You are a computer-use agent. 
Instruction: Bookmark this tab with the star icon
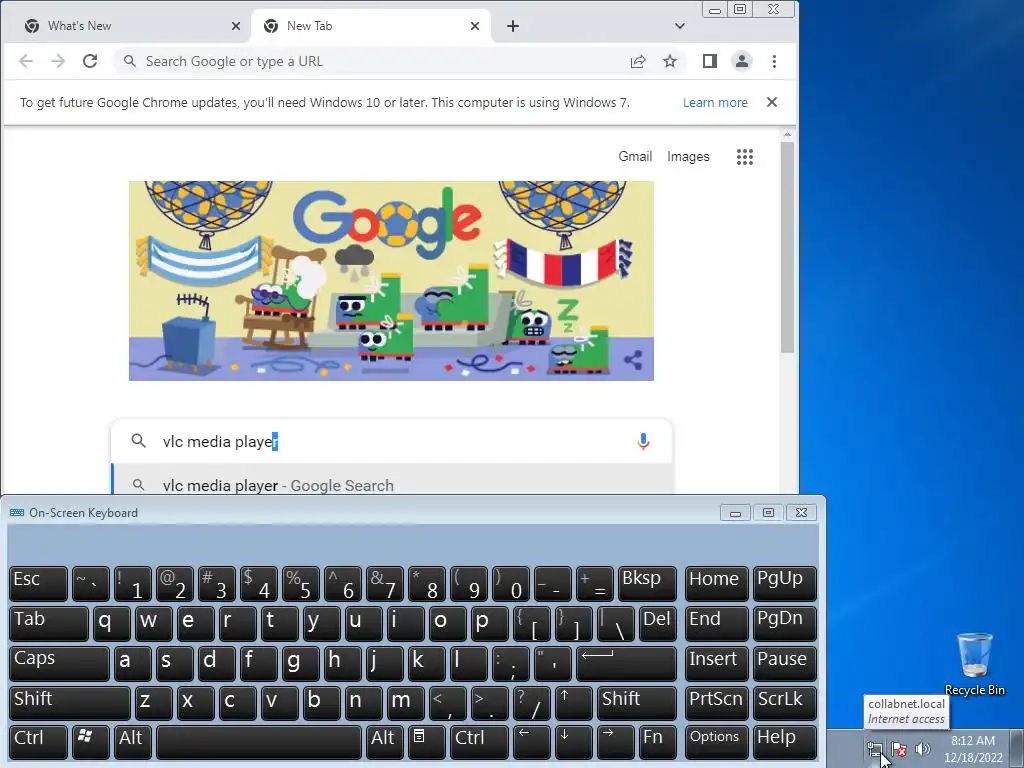pyautogui.click(x=670, y=61)
